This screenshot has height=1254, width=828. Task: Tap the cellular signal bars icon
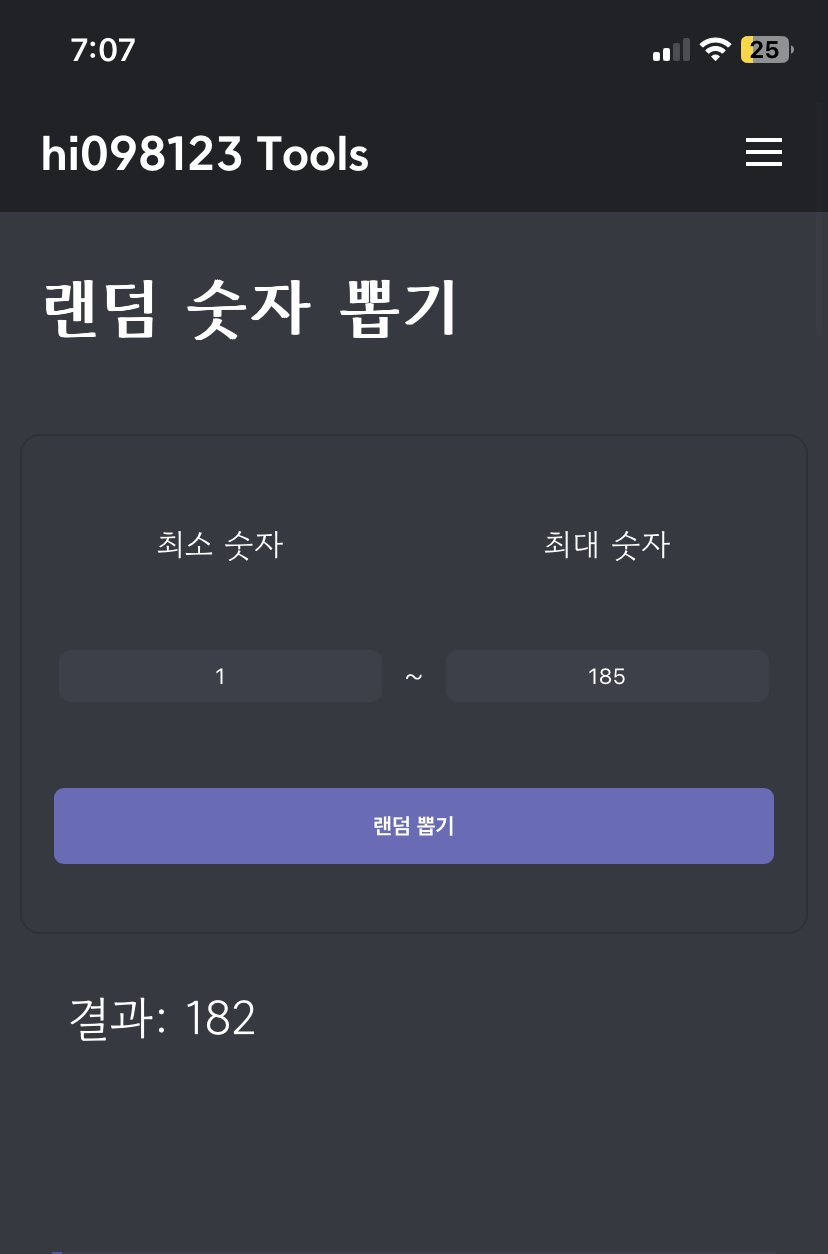[671, 50]
